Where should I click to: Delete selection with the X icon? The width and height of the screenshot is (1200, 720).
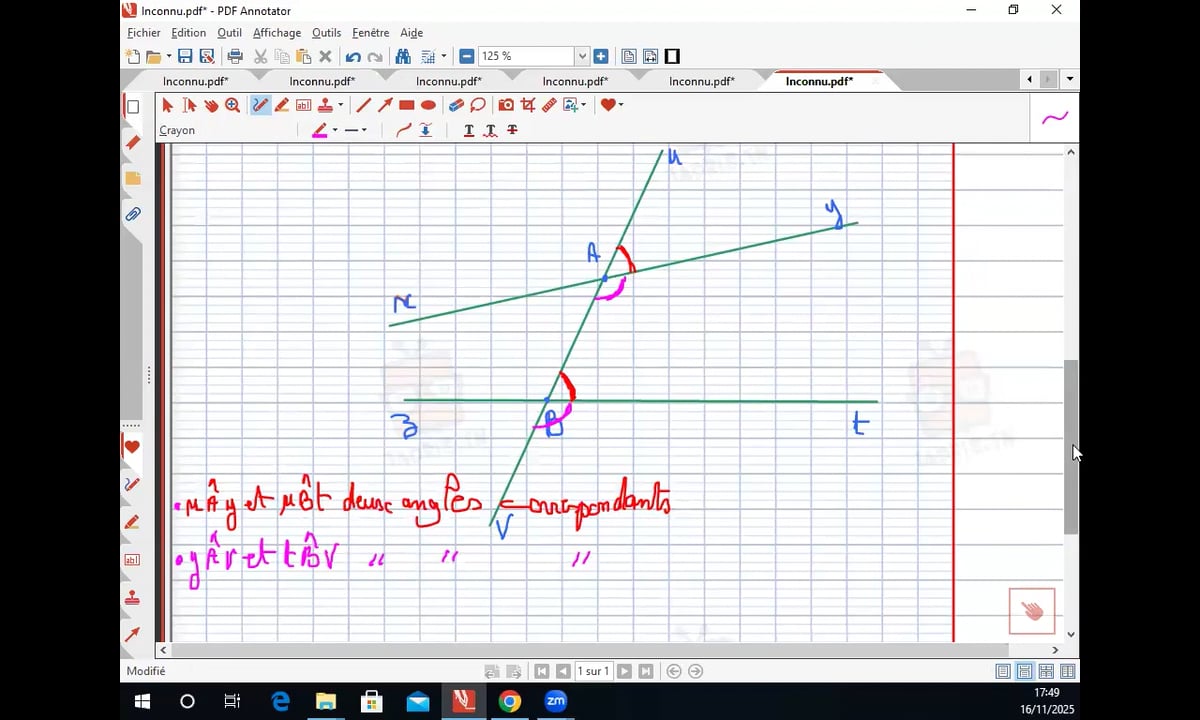[x=325, y=57]
